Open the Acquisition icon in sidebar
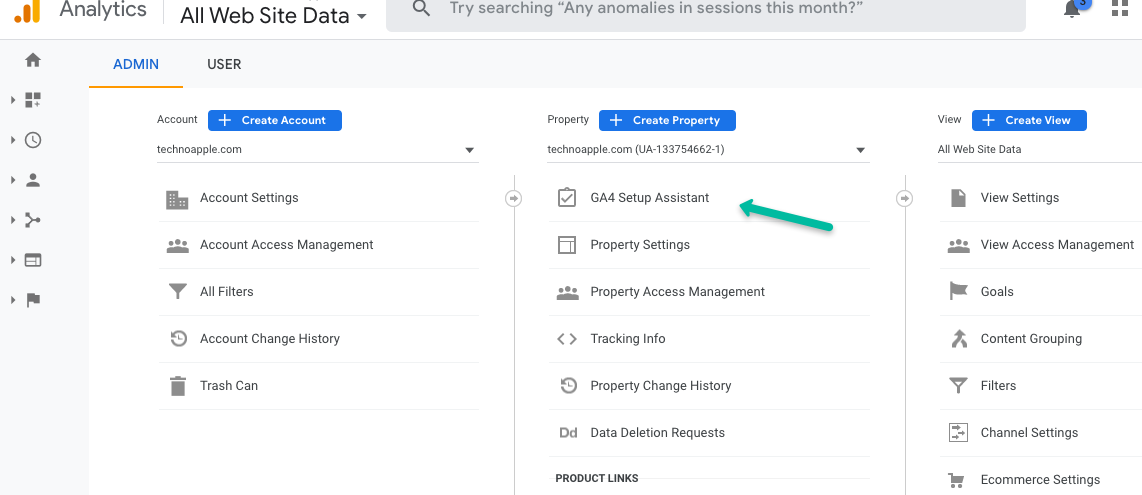 [33, 220]
